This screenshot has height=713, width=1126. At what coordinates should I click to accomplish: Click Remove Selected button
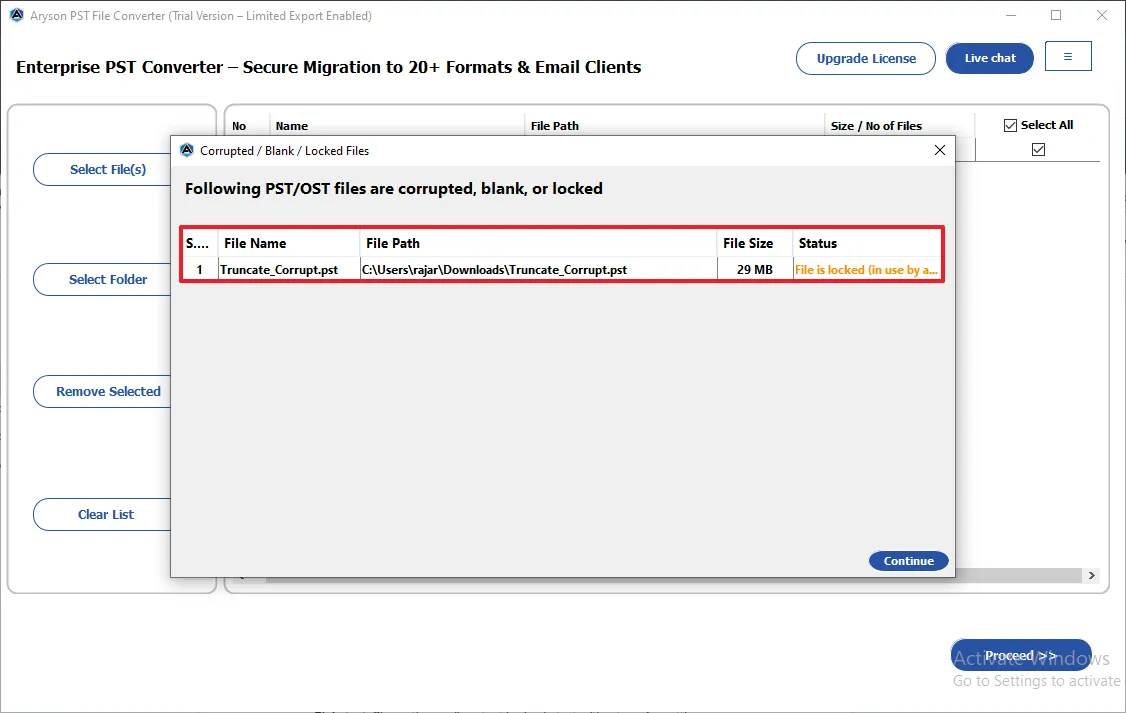coord(102,391)
